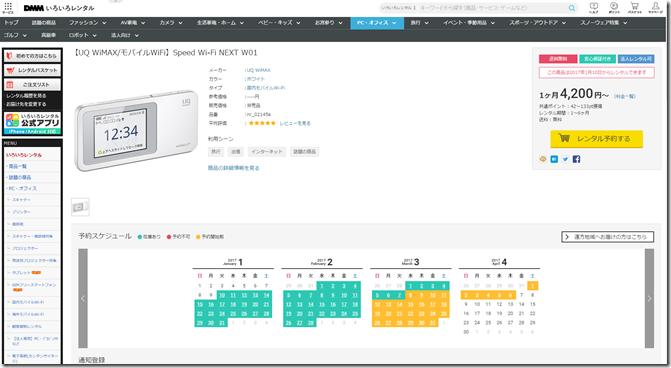Expand the スポーツ・アウトドア menu
Image resolution: width=671 pixels, height=368 pixels.
(x=537, y=23)
